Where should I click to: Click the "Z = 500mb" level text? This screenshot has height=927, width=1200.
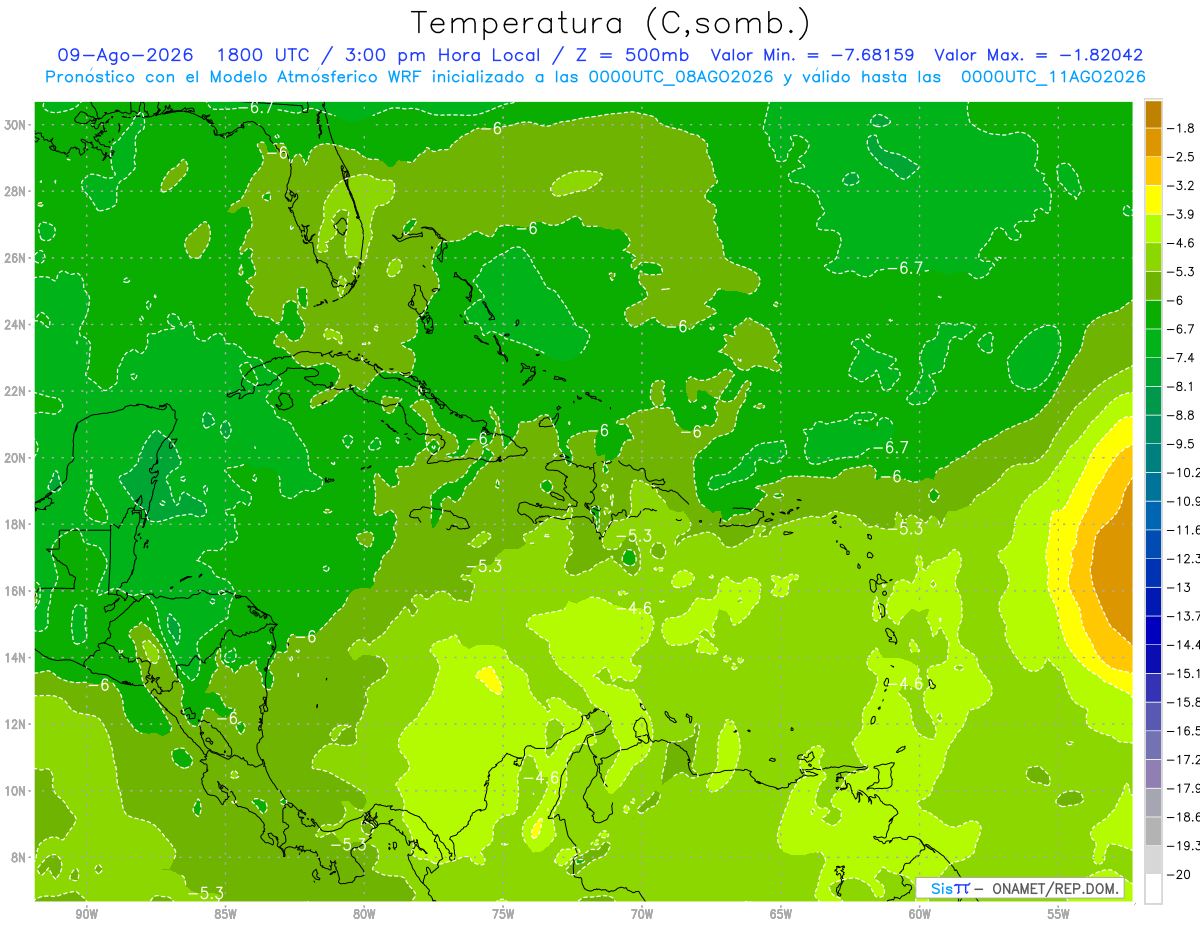tap(631, 56)
